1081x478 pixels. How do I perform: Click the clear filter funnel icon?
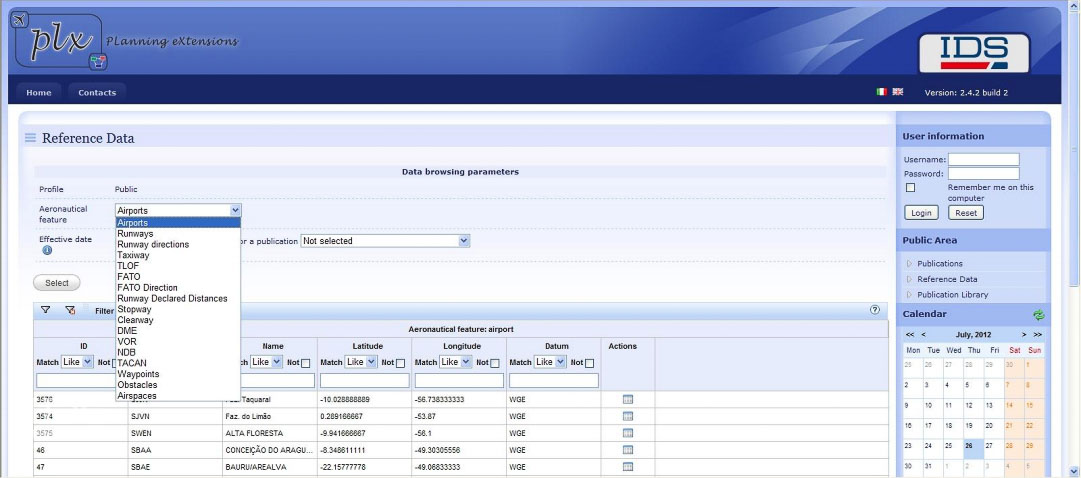point(70,310)
